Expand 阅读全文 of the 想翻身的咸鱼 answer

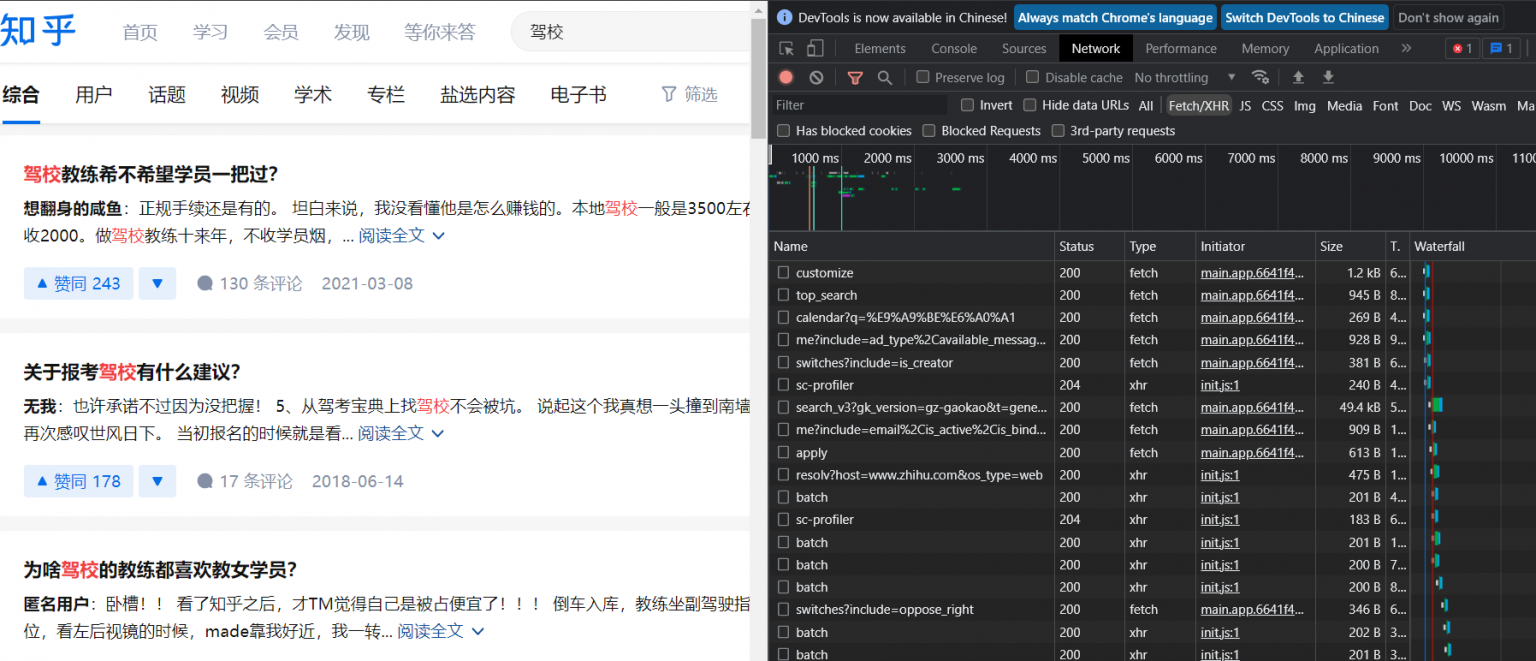coord(401,236)
